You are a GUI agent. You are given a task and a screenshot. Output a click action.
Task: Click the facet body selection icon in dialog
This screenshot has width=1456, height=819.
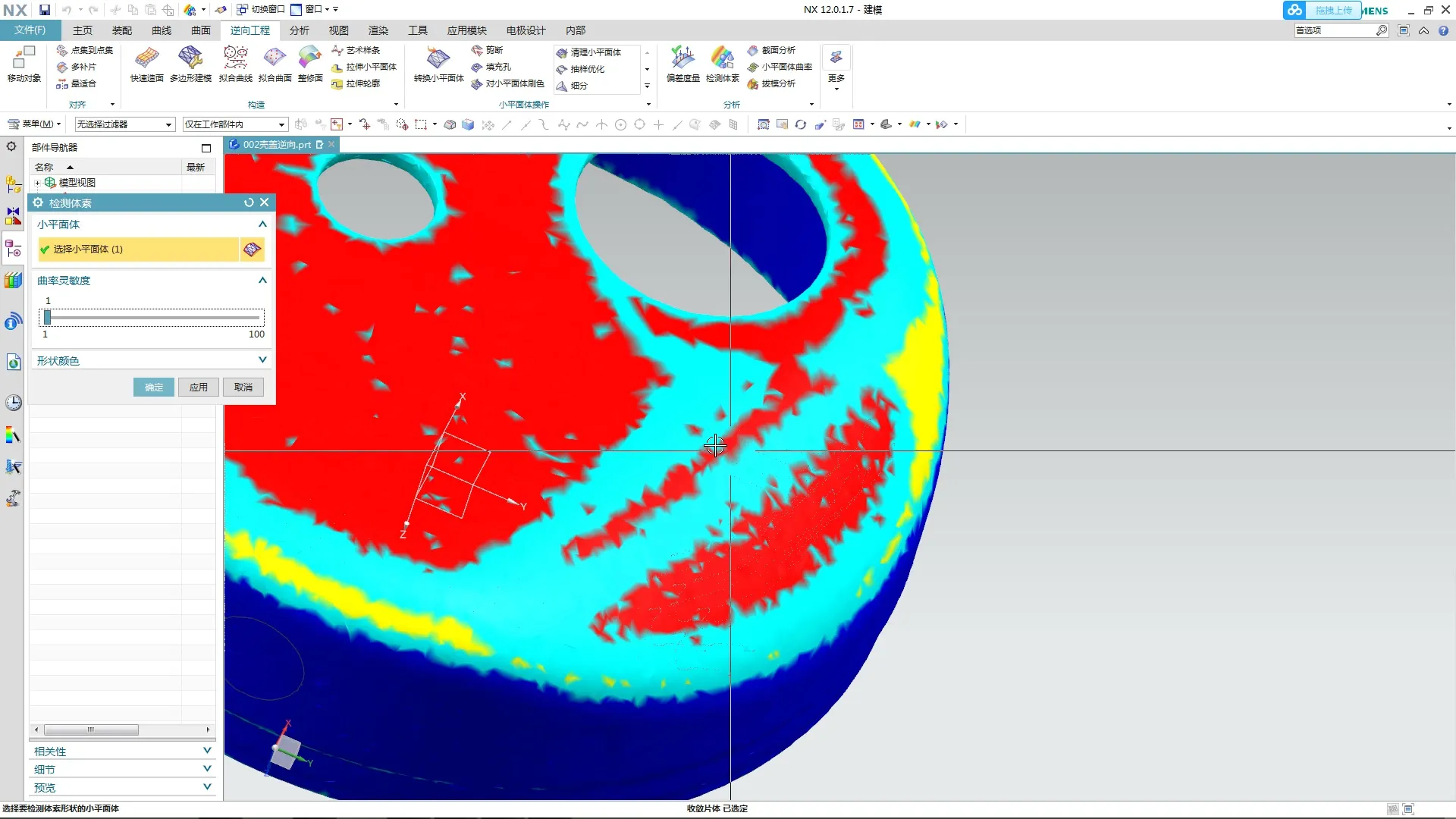coord(252,249)
